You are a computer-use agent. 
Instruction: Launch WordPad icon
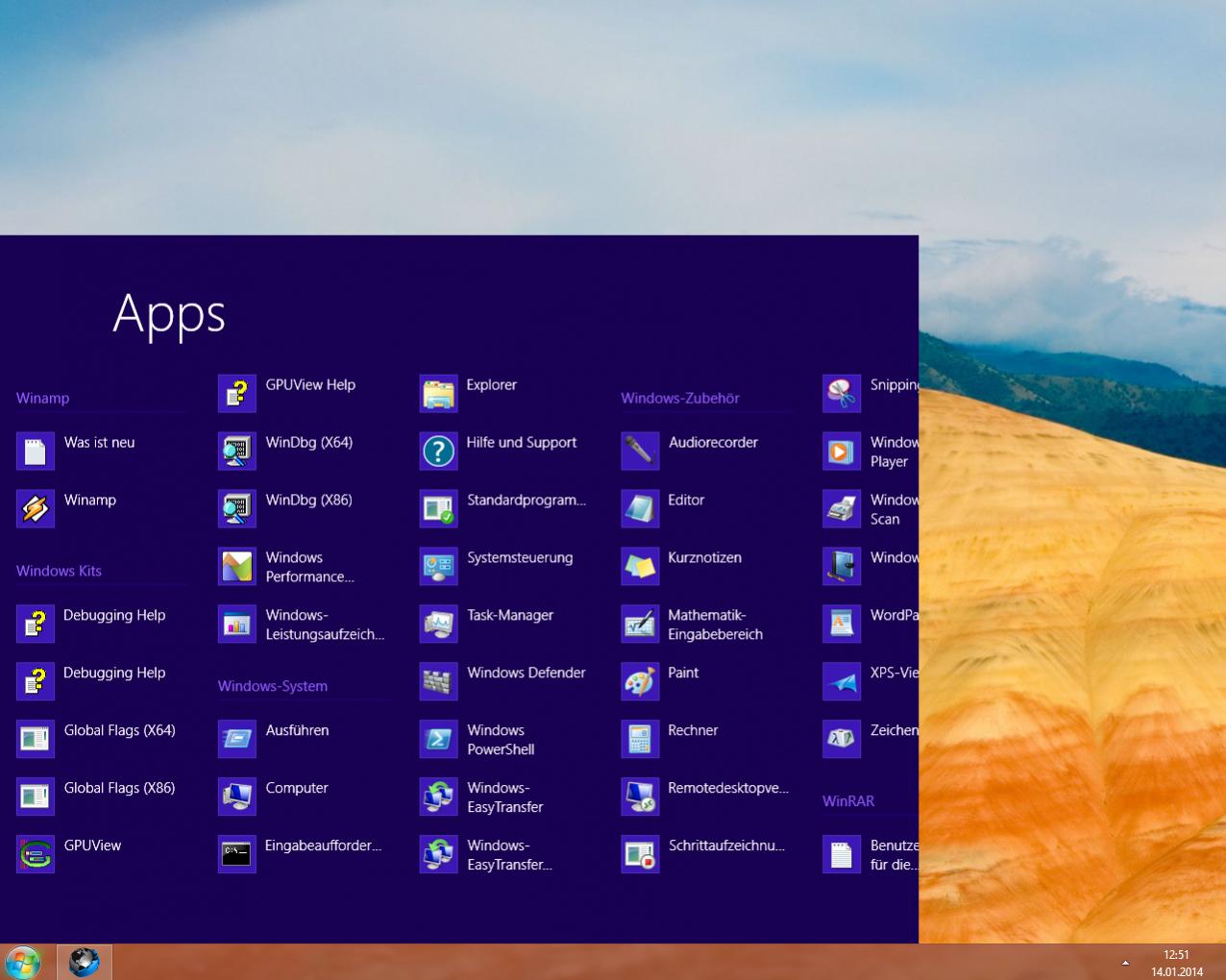[x=842, y=624]
